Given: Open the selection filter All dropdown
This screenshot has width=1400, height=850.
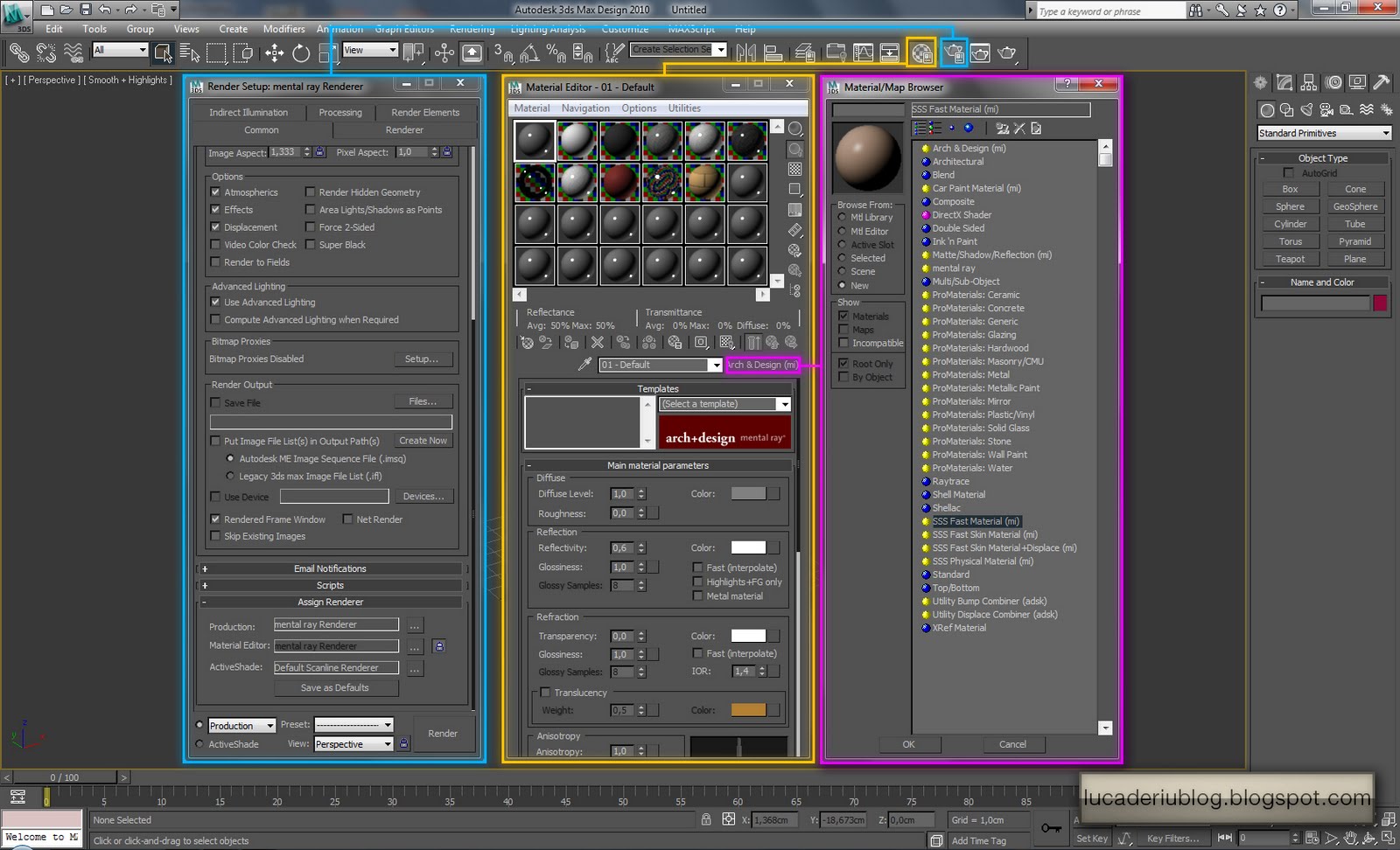Looking at the screenshot, I should [x=120, y=50].
